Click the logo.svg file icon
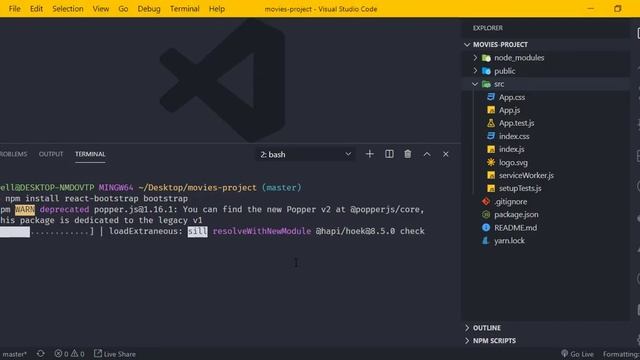This screenshot has width=640, height=360. (491, 162)
